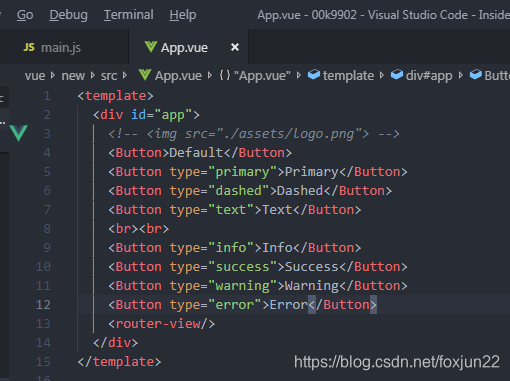
Task: Expand the arrow after template breadcrumb
Action: tap(382, 76)
